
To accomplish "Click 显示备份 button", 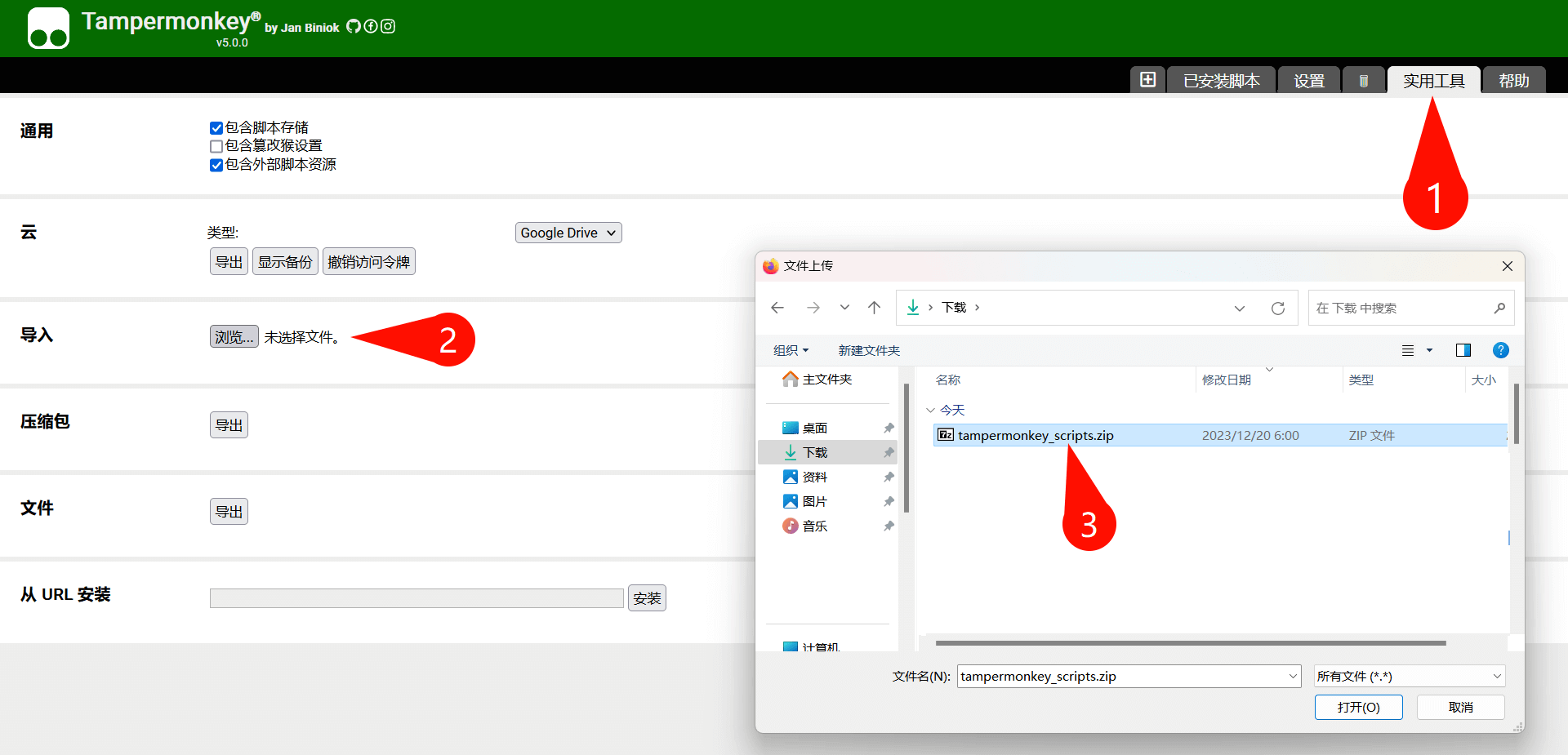I will pyautogui.click(x=285, y=261).
